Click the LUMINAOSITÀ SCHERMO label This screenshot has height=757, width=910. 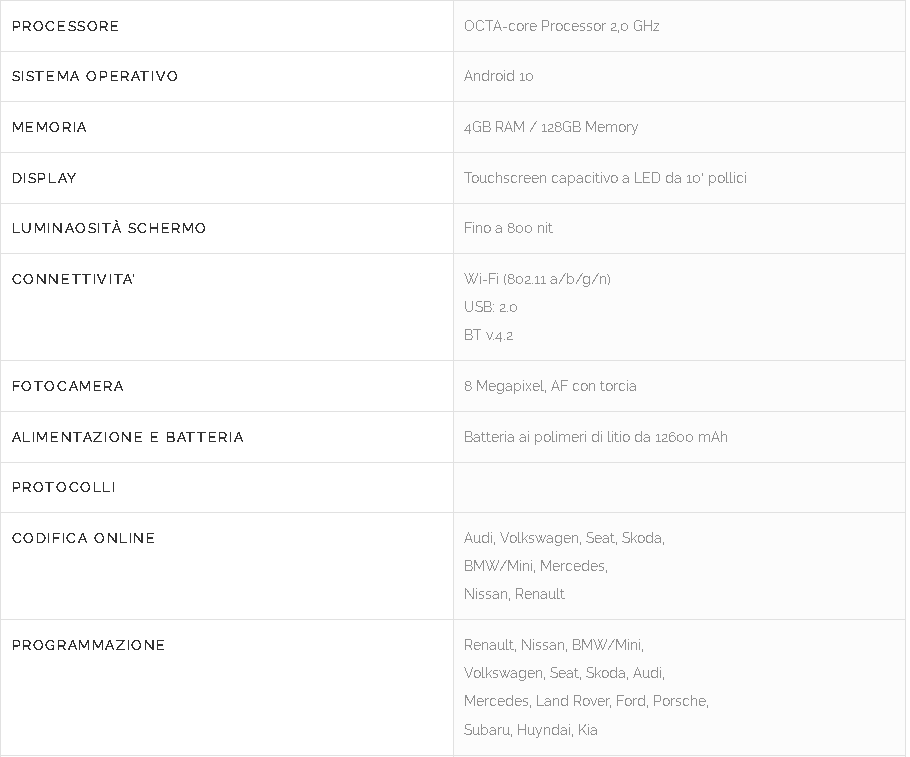(x=109, y=228)
